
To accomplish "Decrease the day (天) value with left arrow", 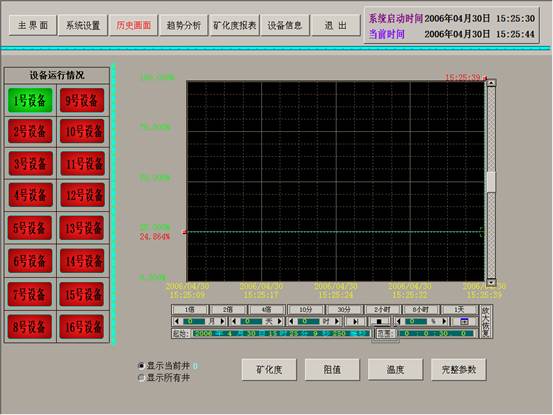I will click(x=234, y=321).
